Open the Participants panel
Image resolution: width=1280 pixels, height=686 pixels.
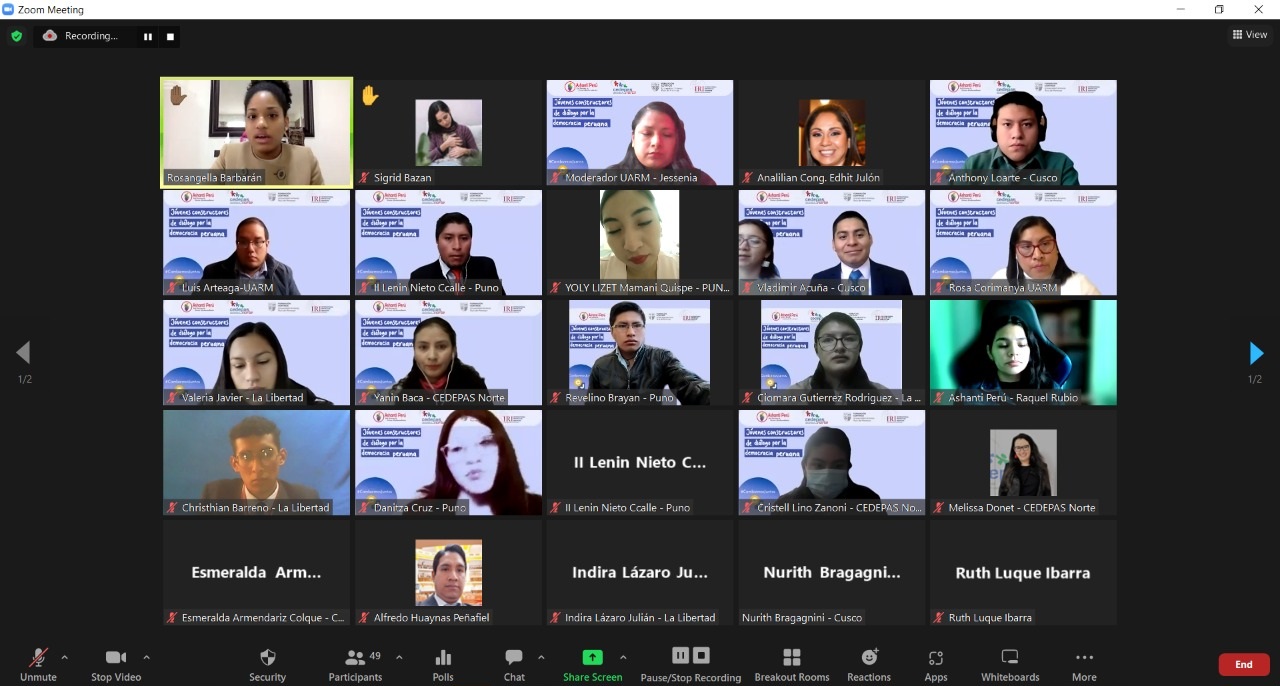pyautogui.click(x=355, y=665)
